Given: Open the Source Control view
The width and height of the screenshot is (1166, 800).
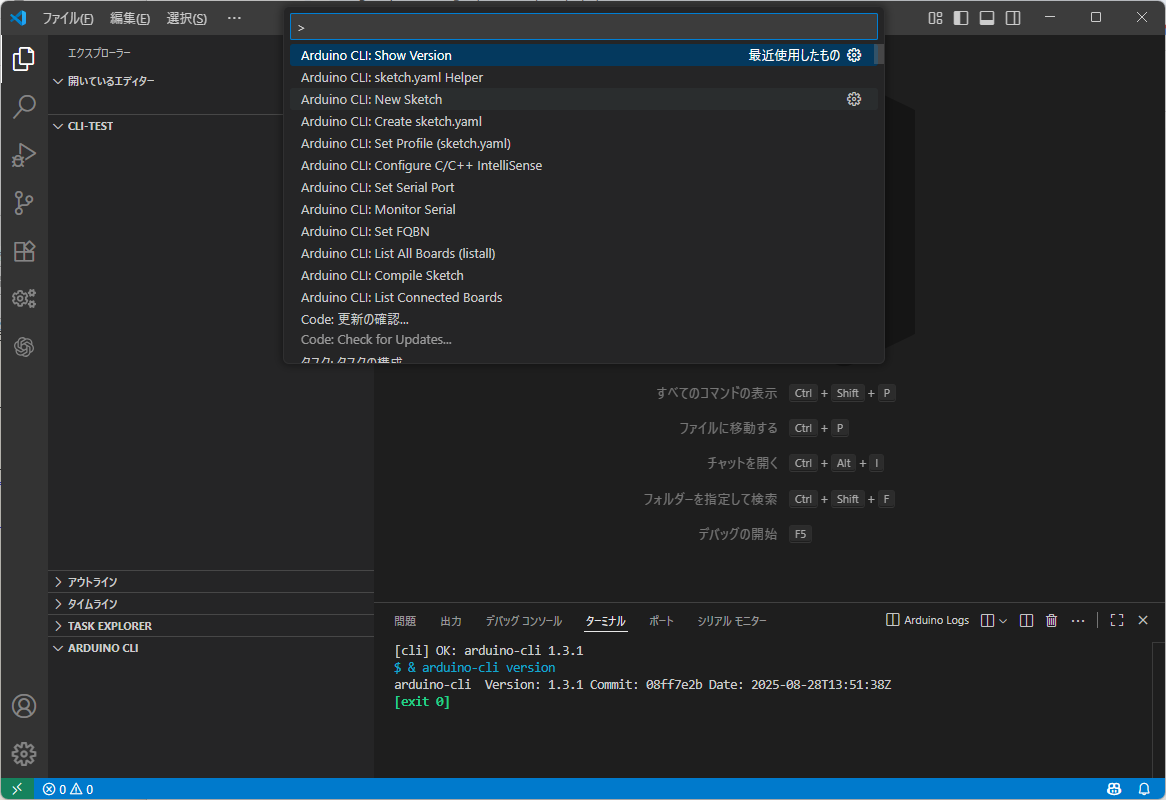Looking at the screenshot, I should [24, 203].
